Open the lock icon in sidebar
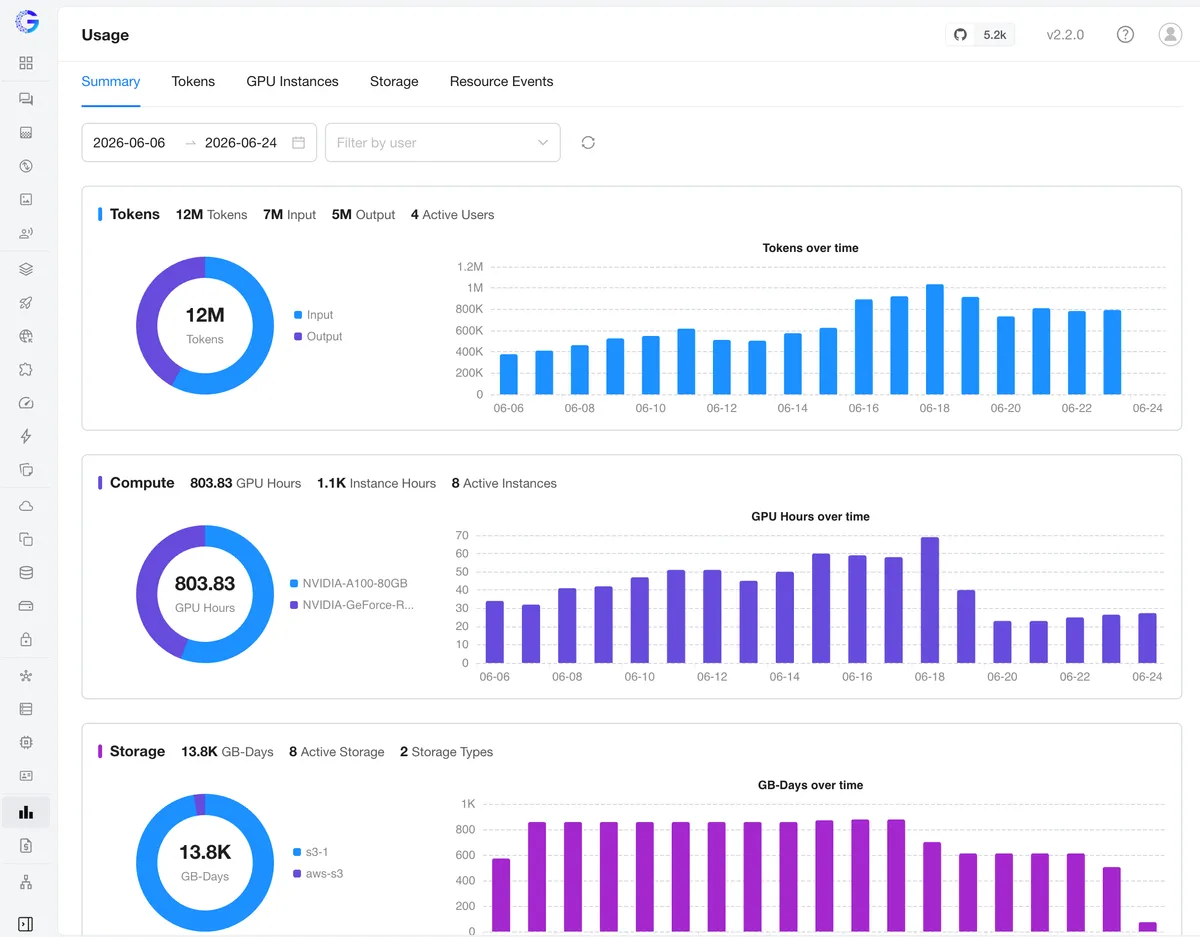 click(x=26, y=639)
